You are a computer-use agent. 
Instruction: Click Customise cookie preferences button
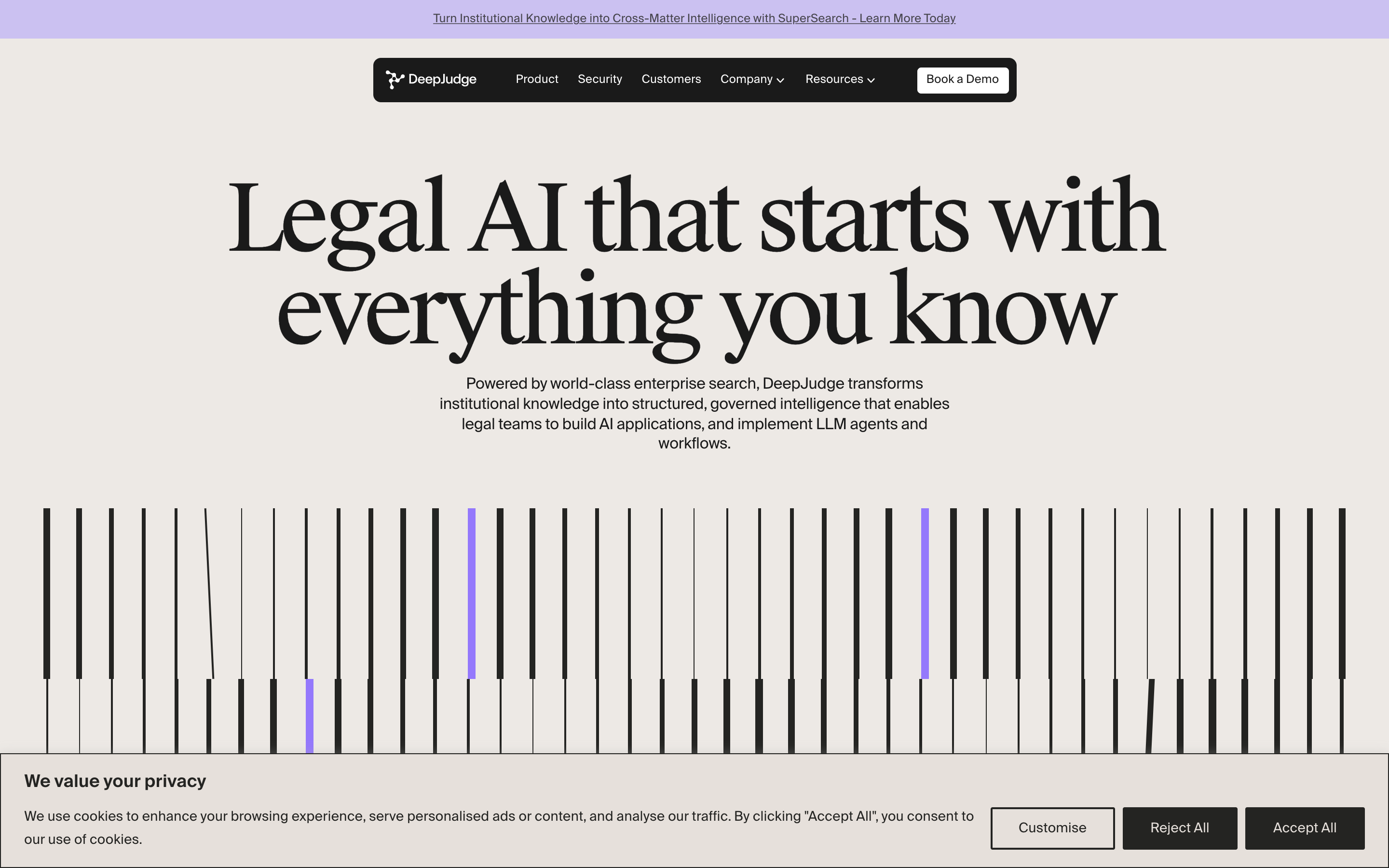click(1052, 828)
